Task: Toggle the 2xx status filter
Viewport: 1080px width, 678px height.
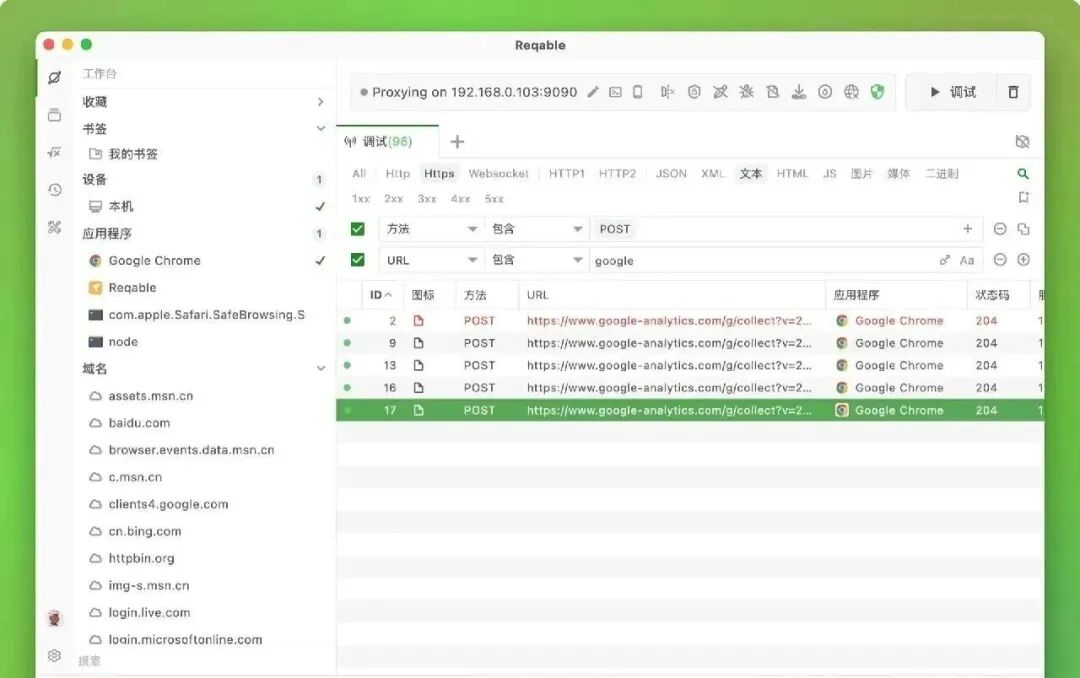Action: tap(393, 198)
